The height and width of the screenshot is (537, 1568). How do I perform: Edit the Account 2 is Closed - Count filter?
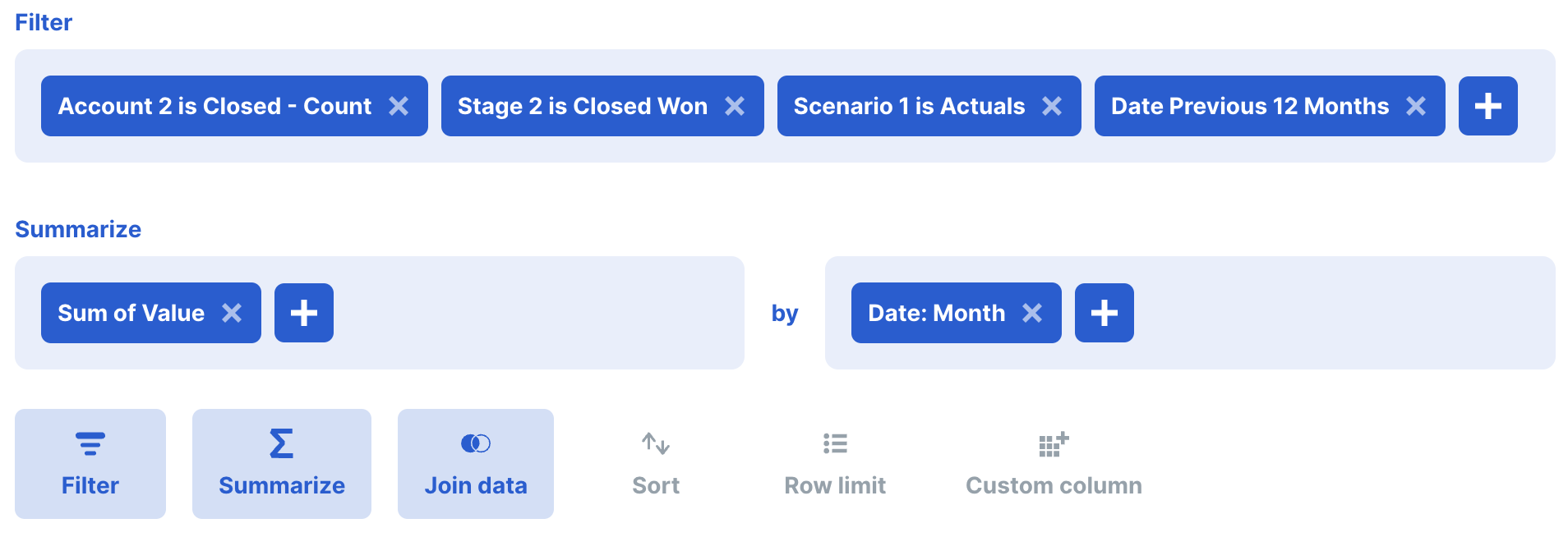coord(214,106)
